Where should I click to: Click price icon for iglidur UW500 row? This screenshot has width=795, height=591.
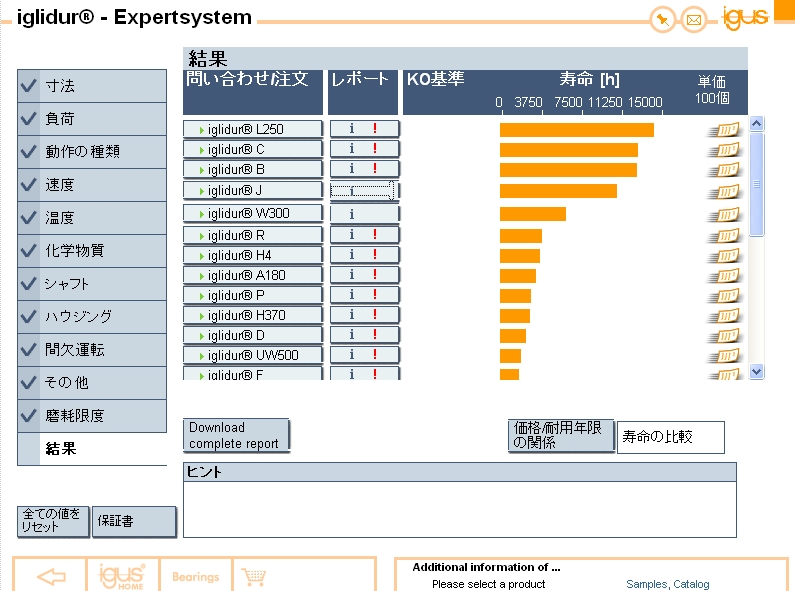click(724, 356)
